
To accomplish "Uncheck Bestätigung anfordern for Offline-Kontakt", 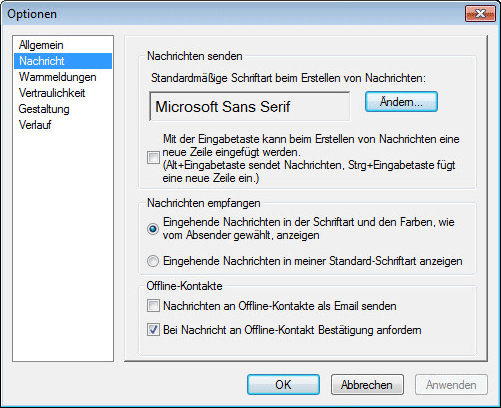I will (153, 330).
